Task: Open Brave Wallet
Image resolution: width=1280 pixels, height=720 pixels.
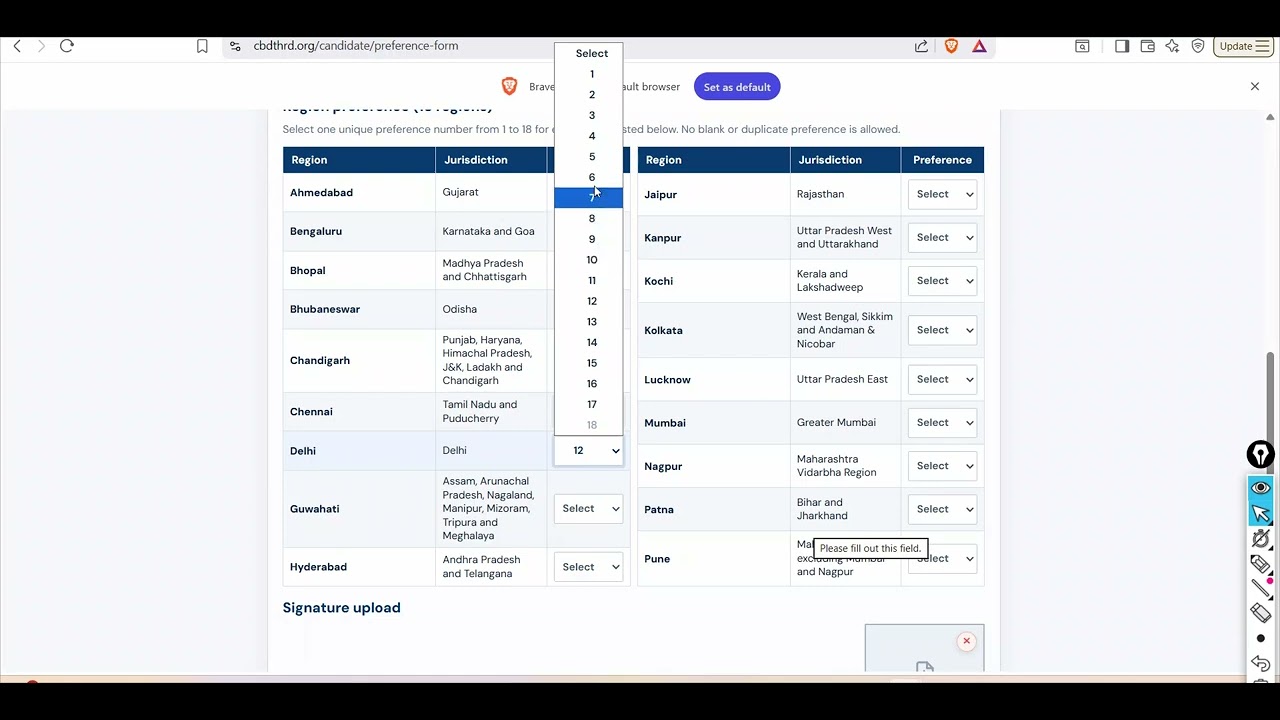Action: [1147, 46]
